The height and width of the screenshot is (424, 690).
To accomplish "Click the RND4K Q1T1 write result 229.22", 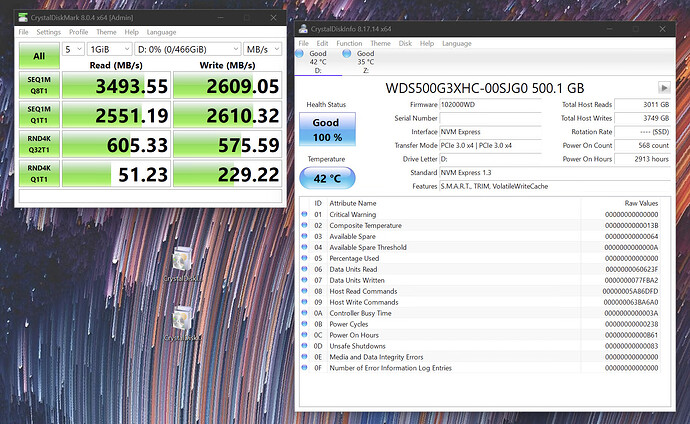I will click(228, 174).
